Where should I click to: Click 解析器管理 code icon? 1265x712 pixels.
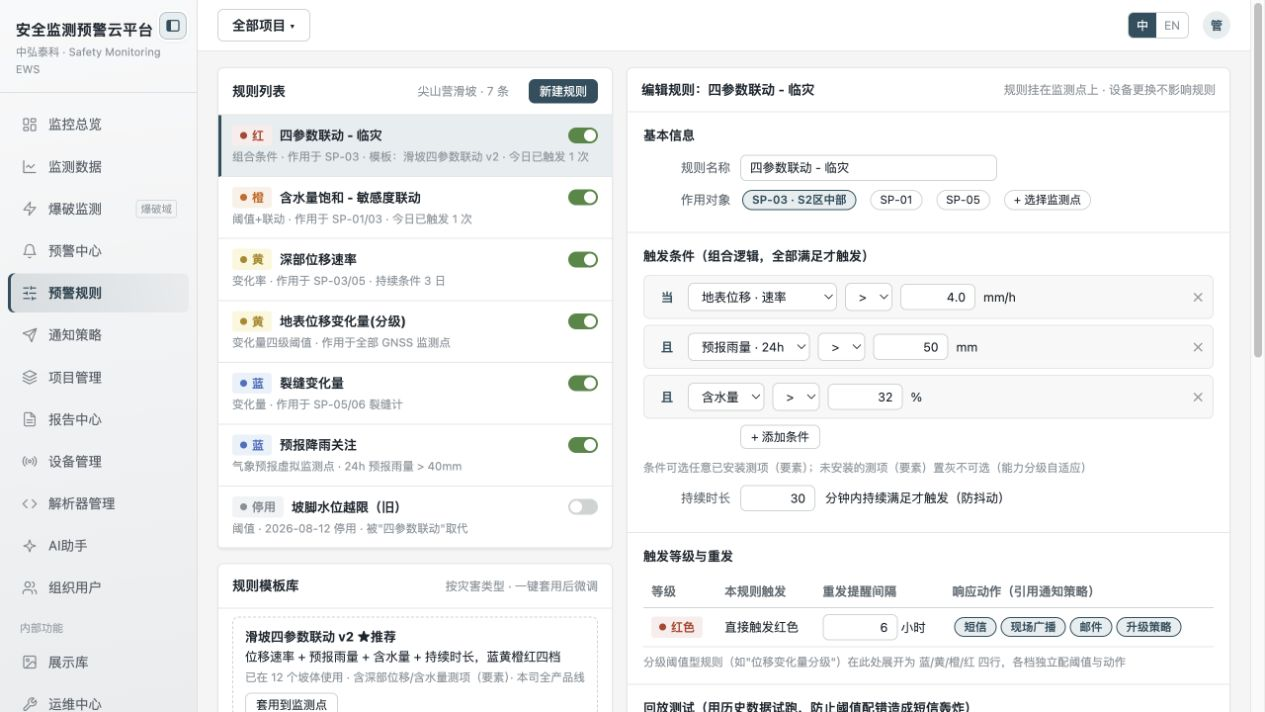tap(30, 504)
